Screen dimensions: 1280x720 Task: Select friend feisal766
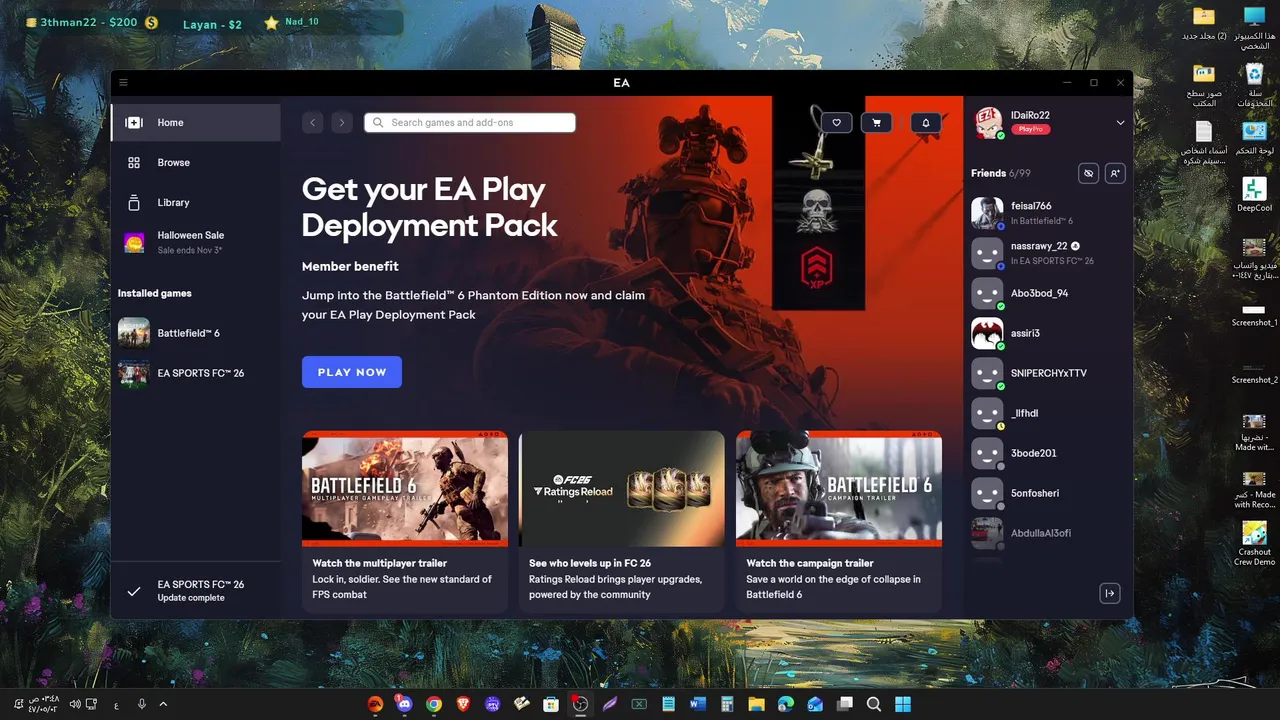click(1048, 213)
